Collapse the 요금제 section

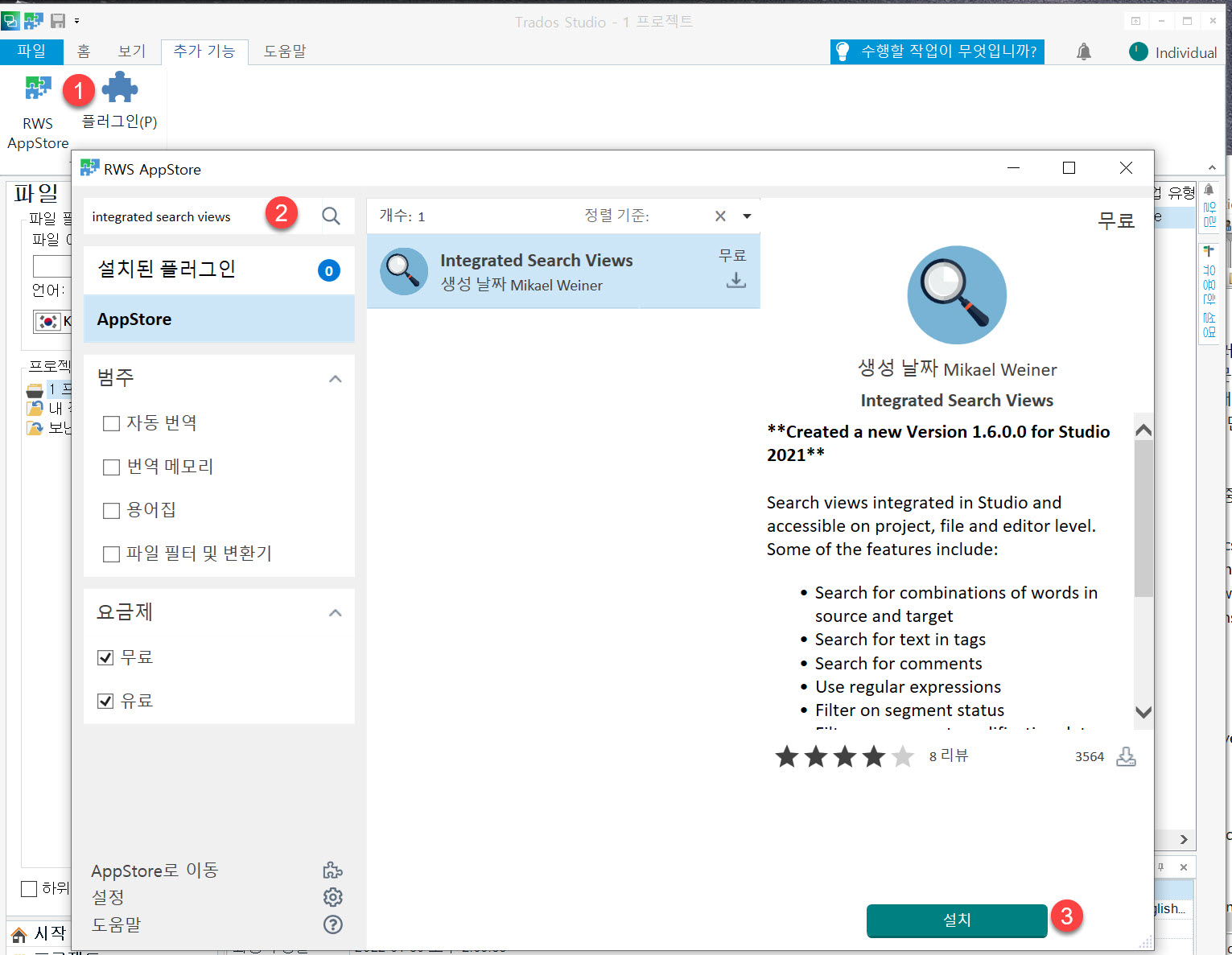coord(335,612)
